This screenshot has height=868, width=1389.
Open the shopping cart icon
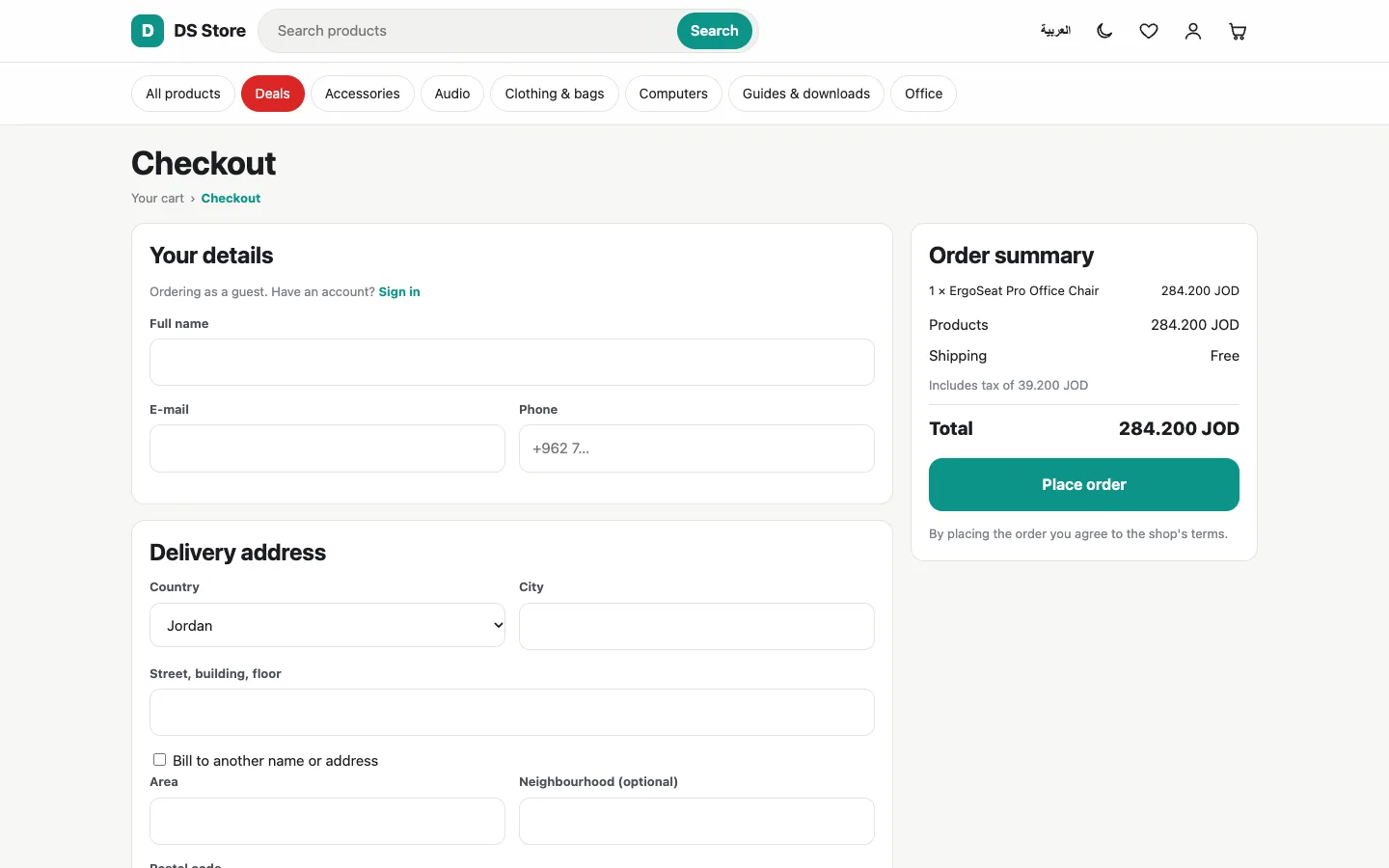pyautogui.click(x=1238, y=31)
